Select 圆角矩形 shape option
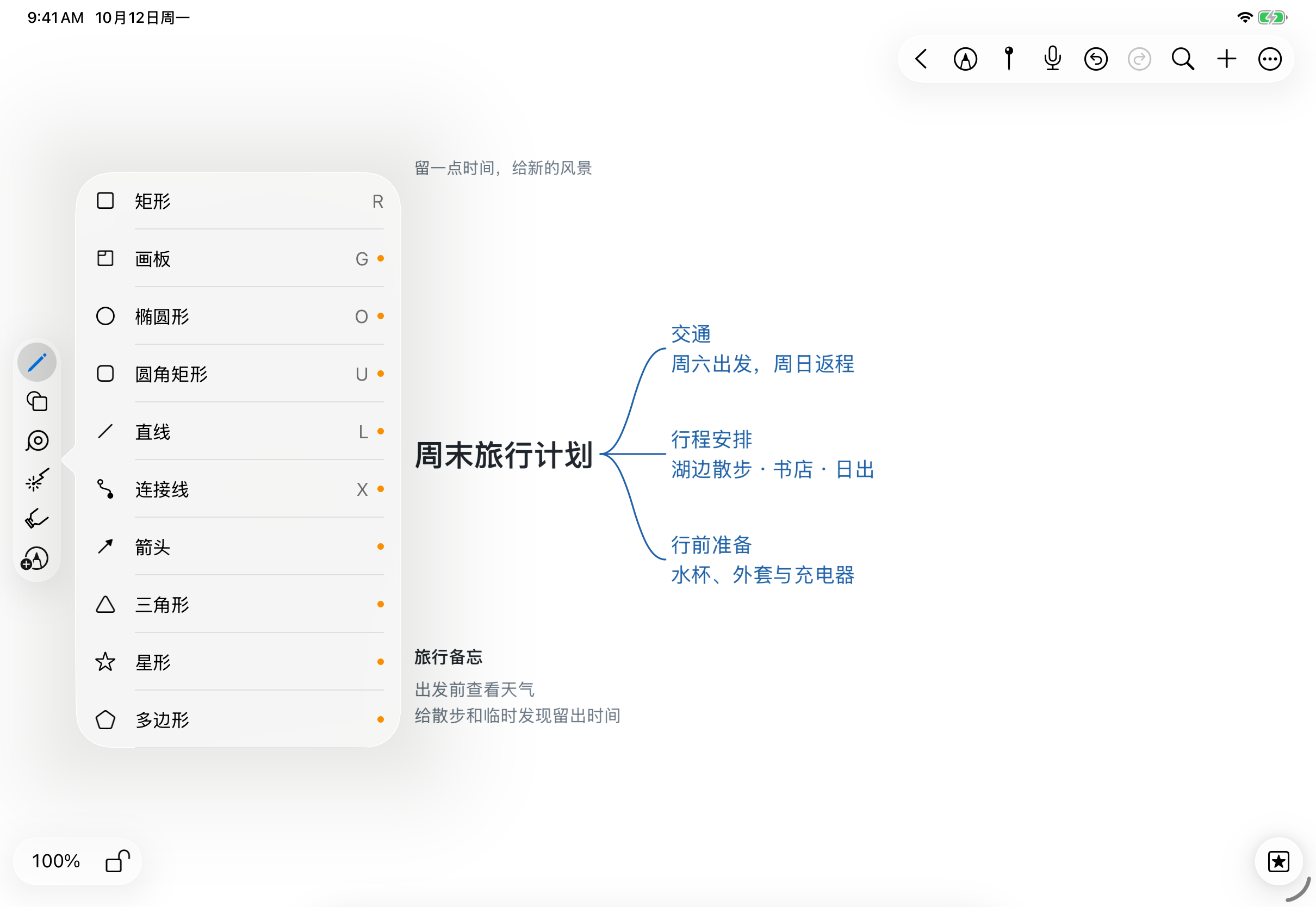Viewport: 1316px width, 907px height. tap(238, 374)
